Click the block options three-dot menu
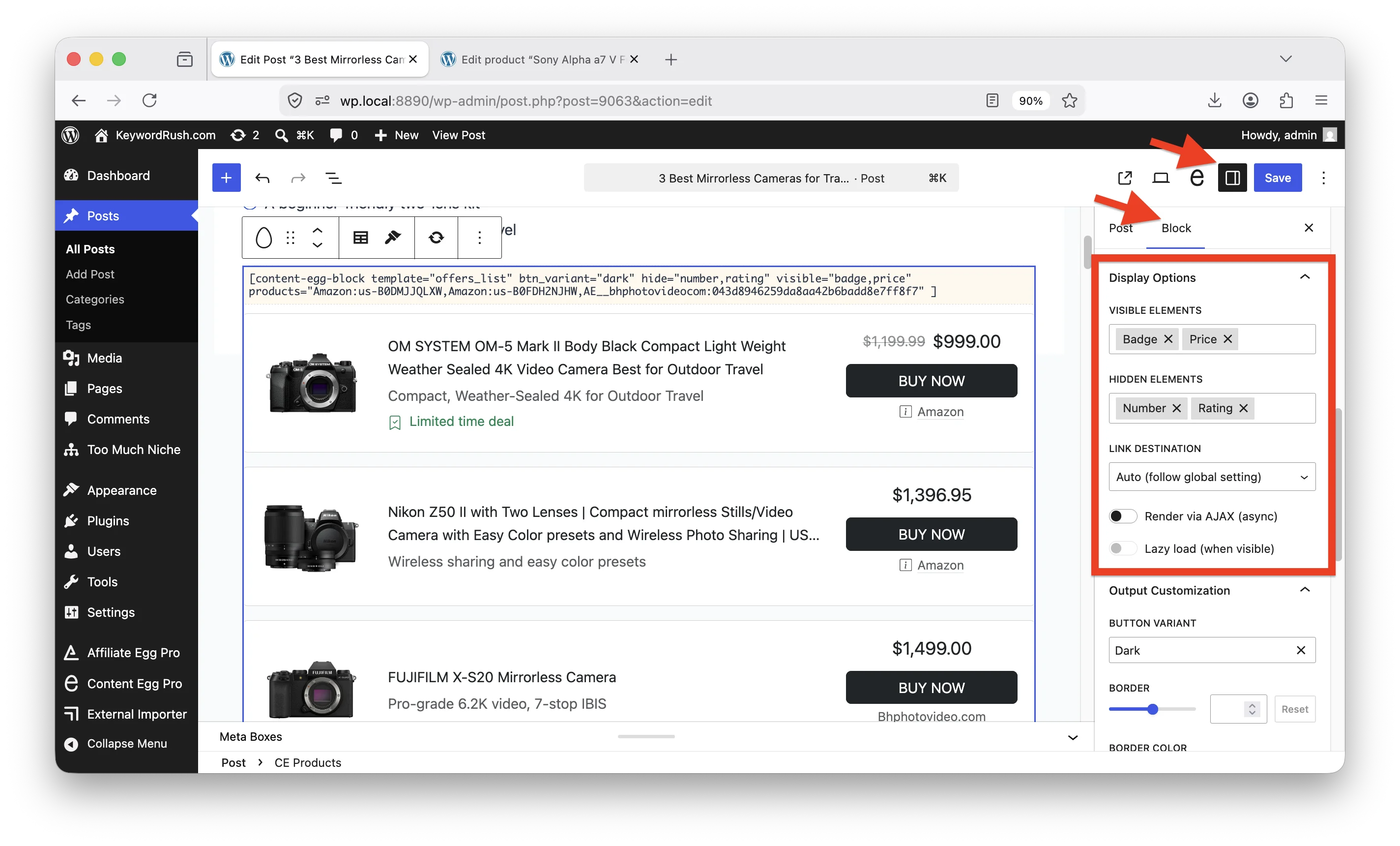The image size is (1400, 846). click(480, 238)
